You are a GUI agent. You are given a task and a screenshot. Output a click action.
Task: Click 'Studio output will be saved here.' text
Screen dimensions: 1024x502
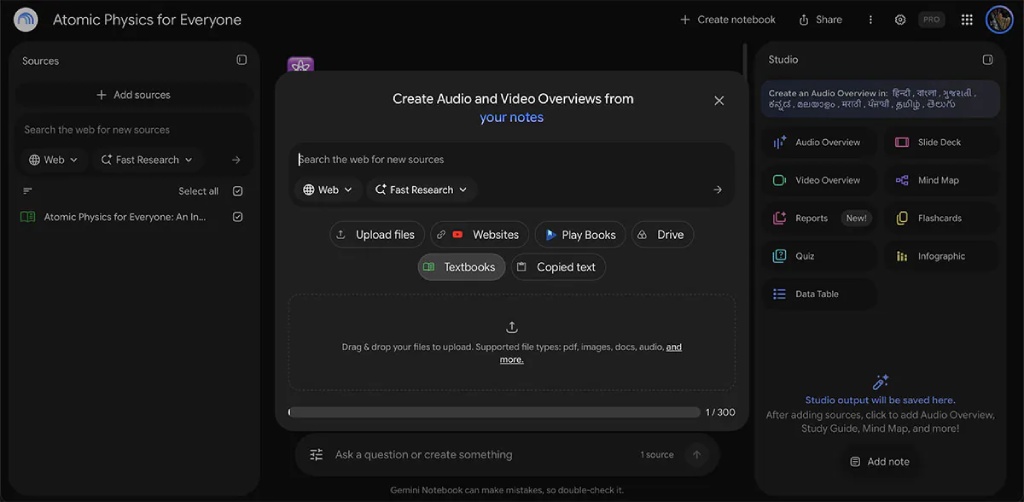tap(880, 400)
